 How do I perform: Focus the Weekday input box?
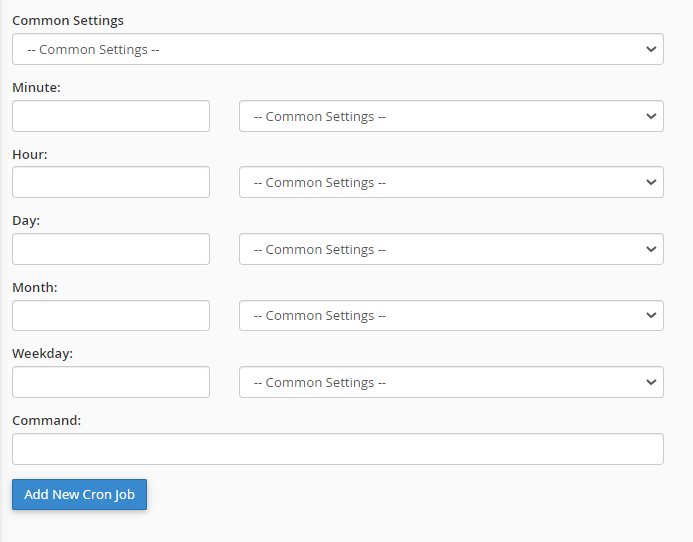click(x=111, y=382)
